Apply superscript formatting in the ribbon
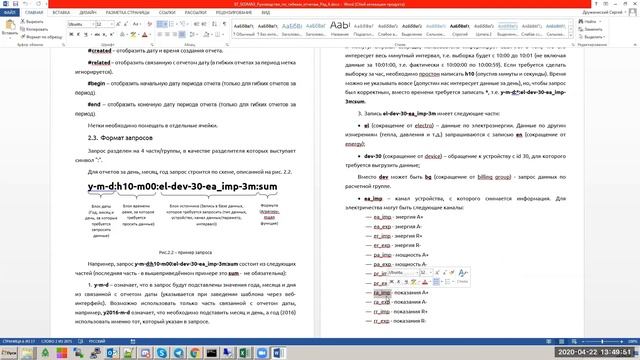Image resolution: width=640 pixels, height=360 pixels. 111,35
